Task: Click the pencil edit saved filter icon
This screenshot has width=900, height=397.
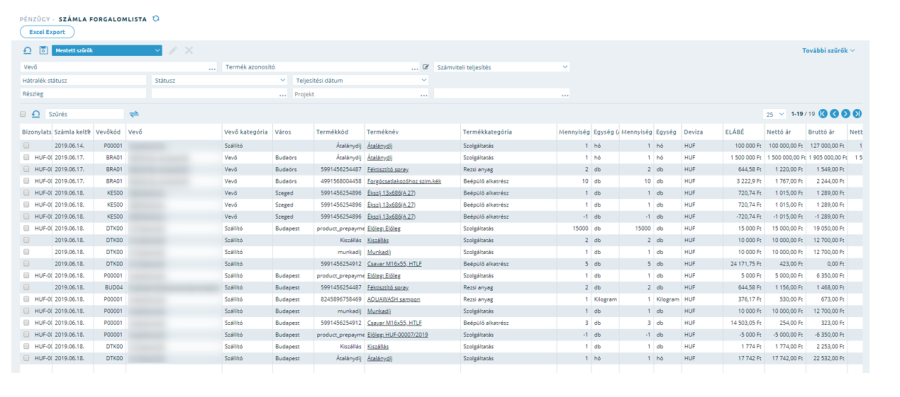Action: pos(173,50)
